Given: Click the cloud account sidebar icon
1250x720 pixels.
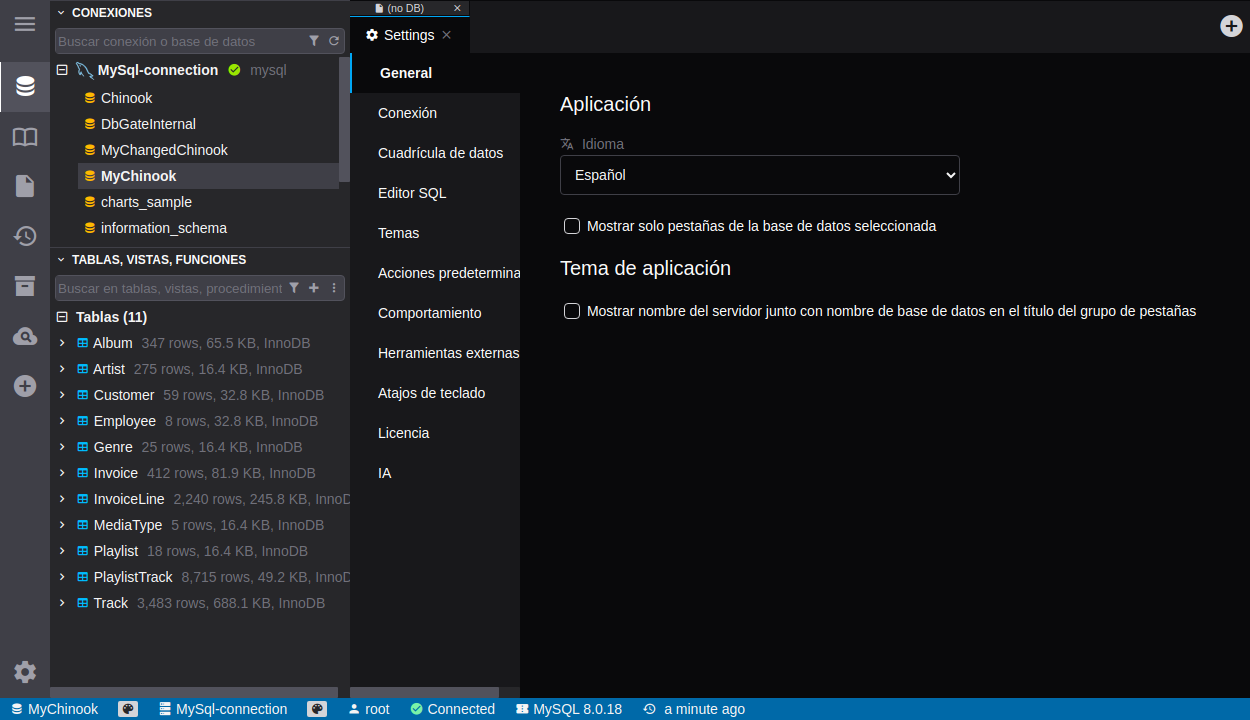Looking at the screenshot, I should point(25,336).
